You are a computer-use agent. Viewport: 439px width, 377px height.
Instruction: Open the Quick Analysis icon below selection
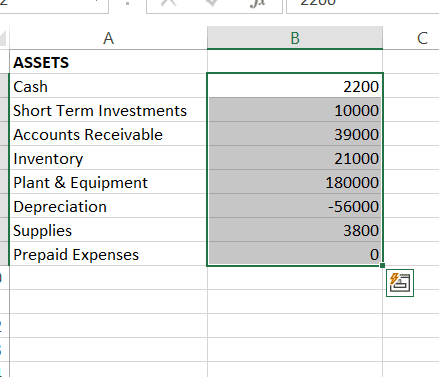pos(400,283)
